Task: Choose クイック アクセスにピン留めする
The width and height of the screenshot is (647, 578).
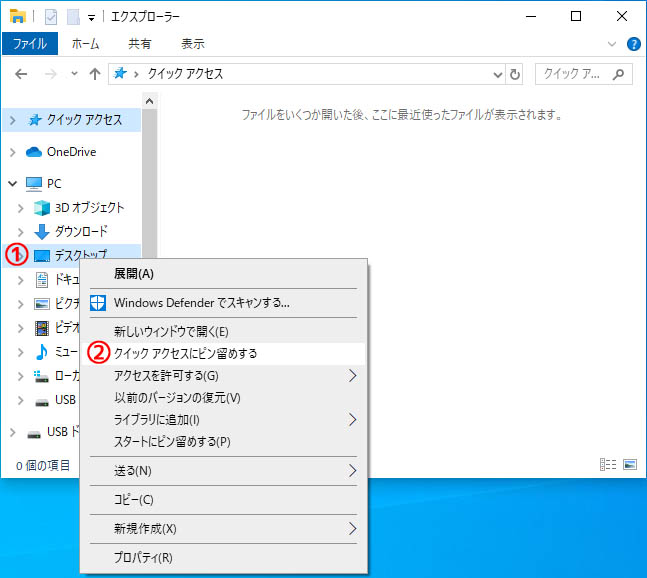Action: point(223,354)
